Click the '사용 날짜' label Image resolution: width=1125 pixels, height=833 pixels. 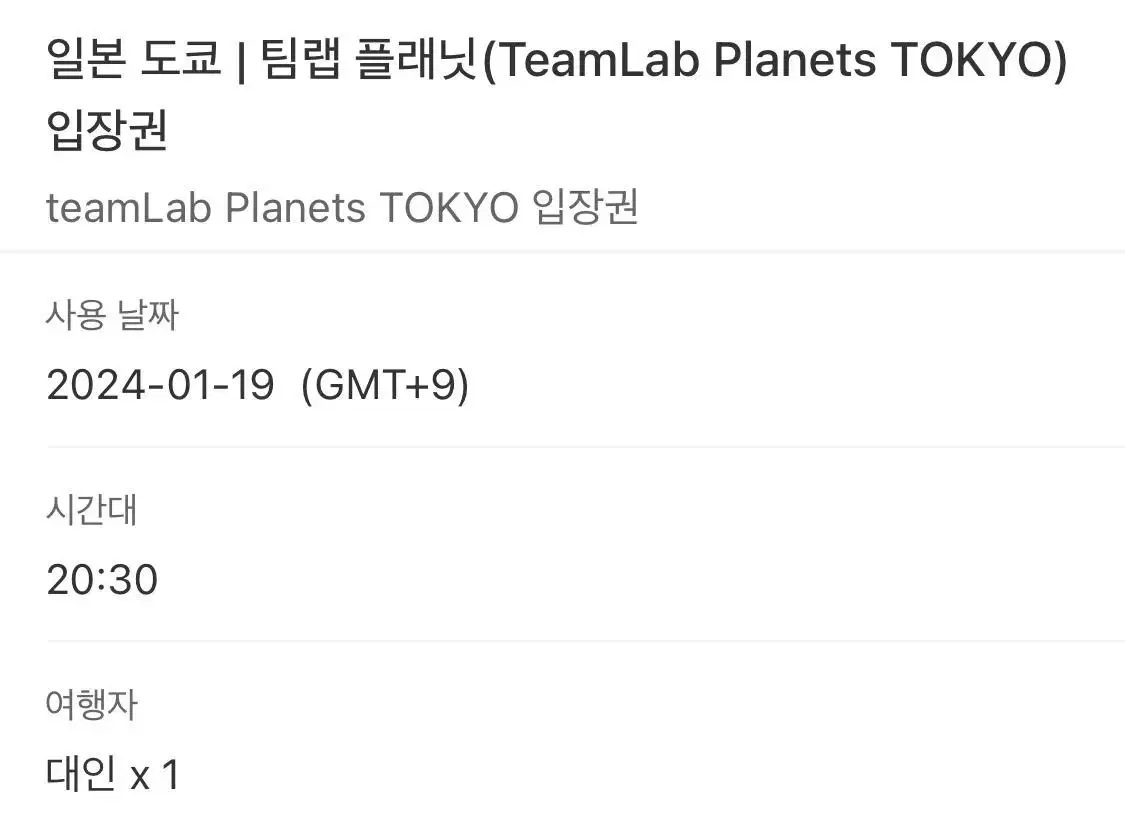click(112, 314)
